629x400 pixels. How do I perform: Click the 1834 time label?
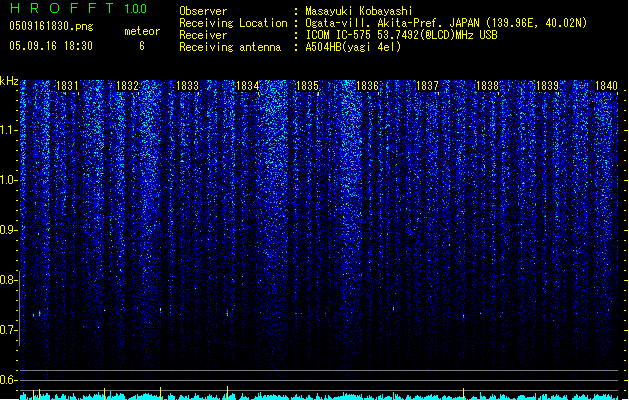tap(248, 86)
